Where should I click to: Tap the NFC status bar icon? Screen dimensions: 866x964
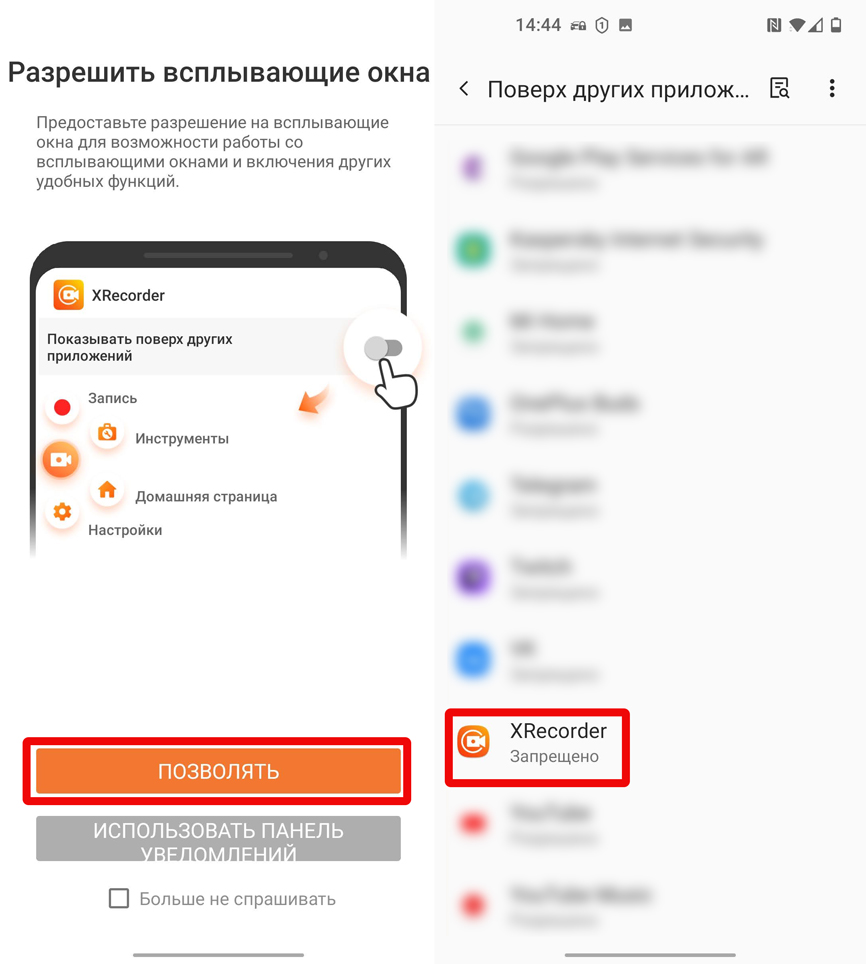coord(774,25)
